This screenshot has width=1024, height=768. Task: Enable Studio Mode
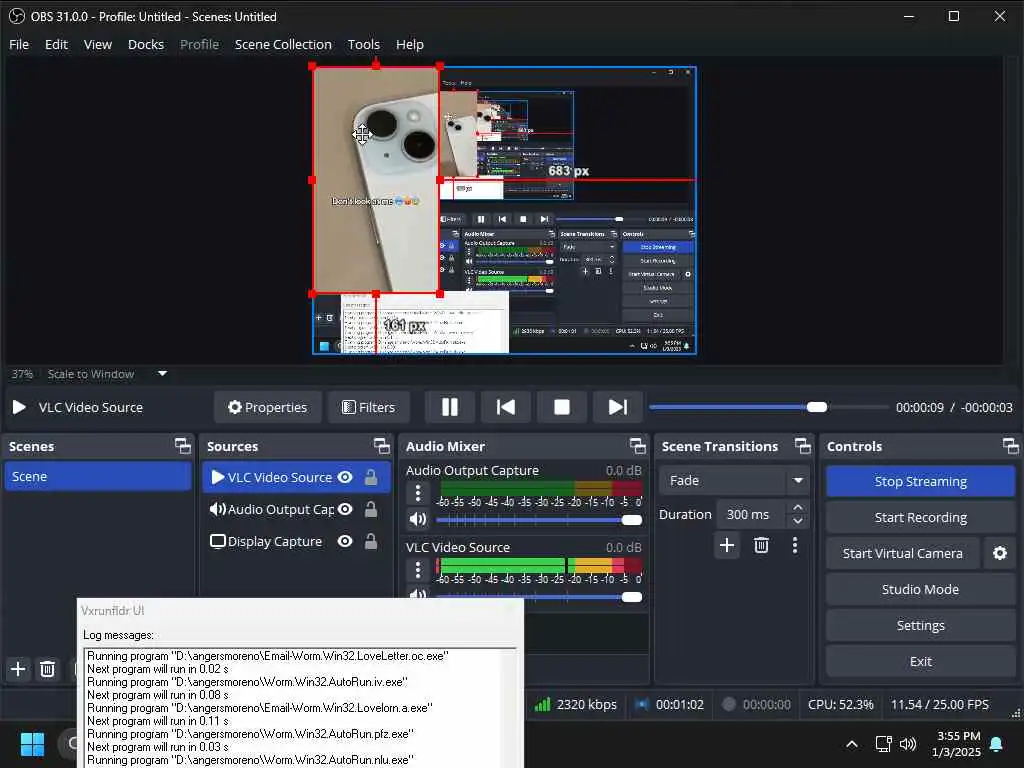coord(920,589)
